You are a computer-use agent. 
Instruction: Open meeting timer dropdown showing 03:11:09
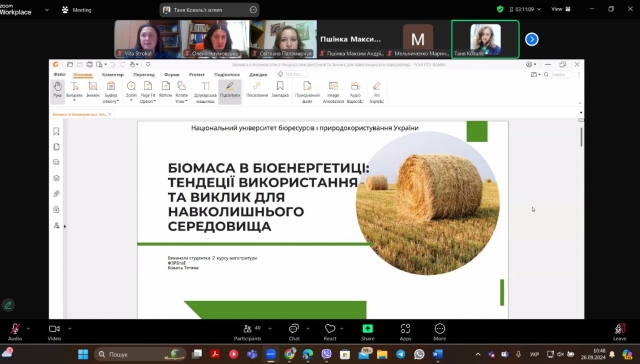point(525,9)
